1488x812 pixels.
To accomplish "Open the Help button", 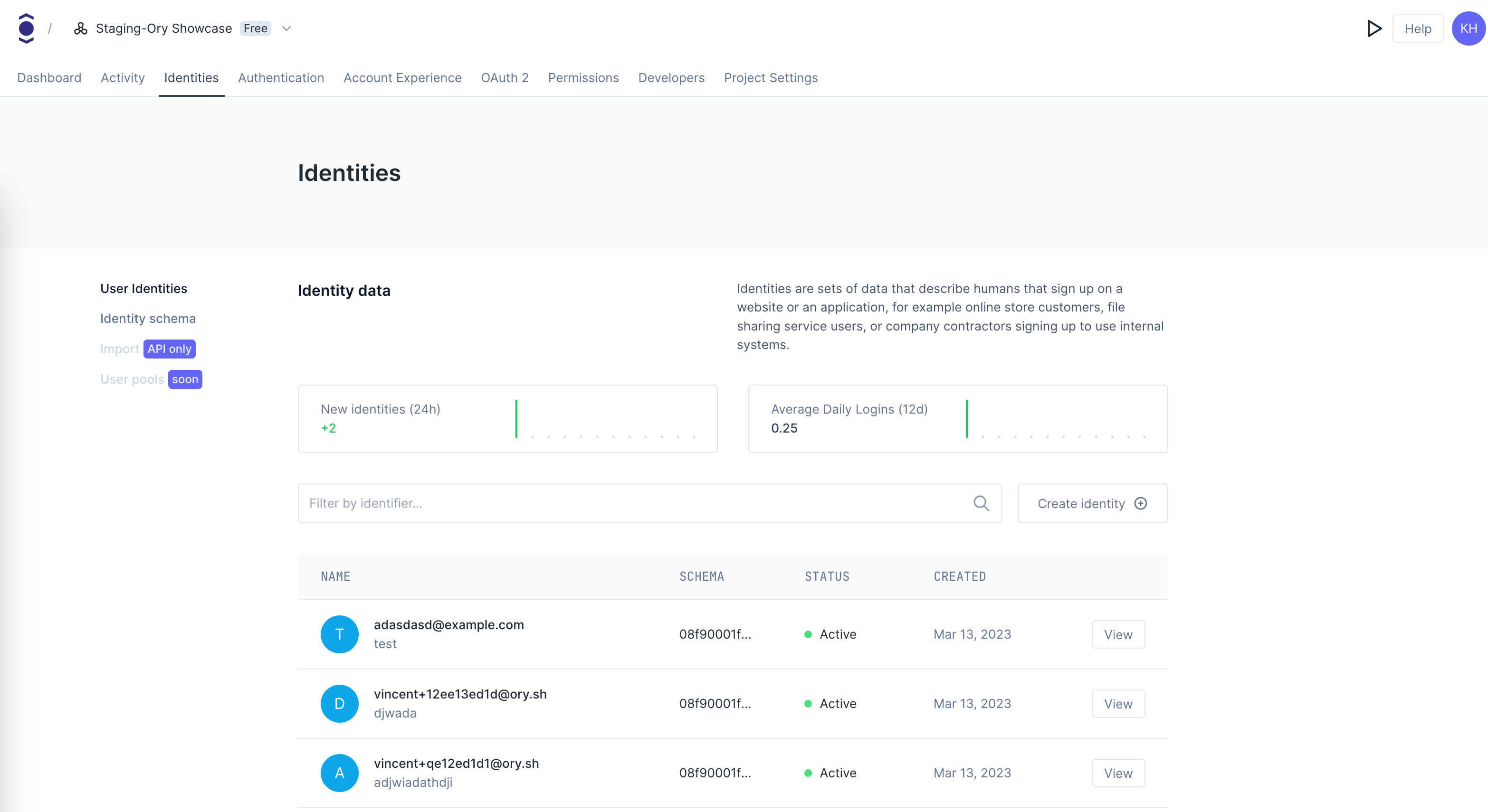I will (x=1418, y=29).
